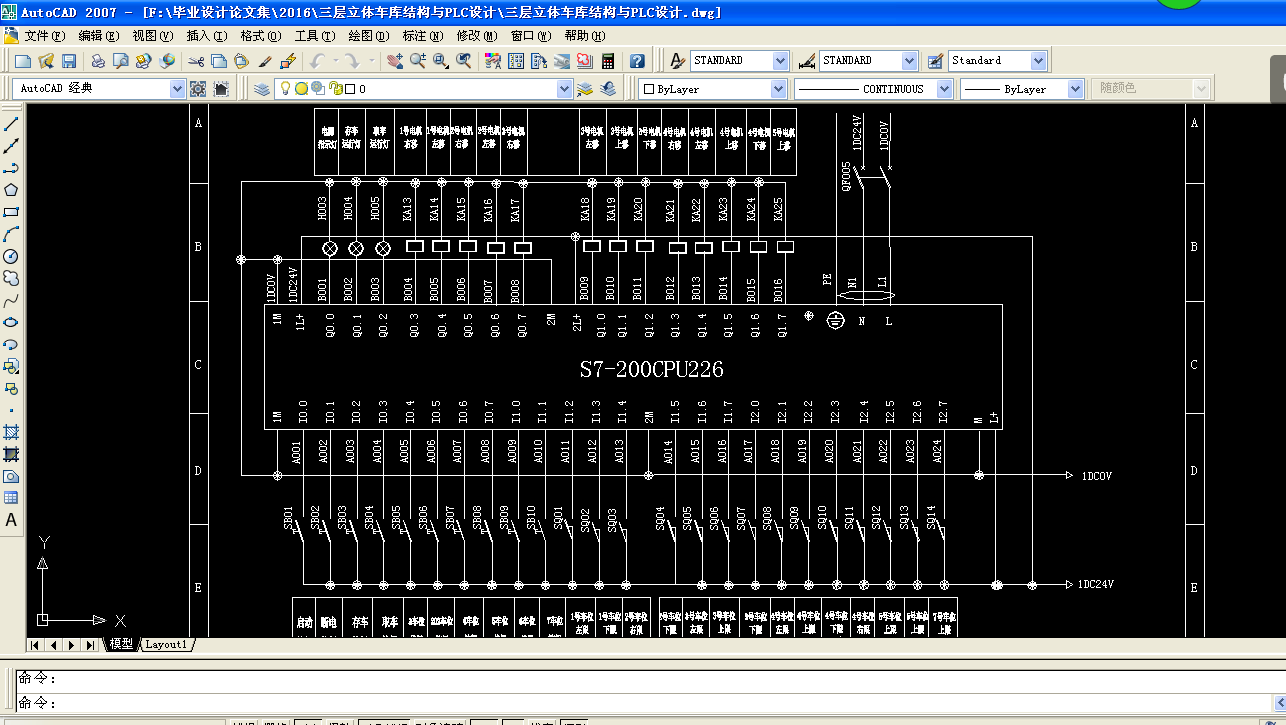Click the New drawing icon
Image resolution: width=1286 pixels, height=725 pixels.
coord(23,61)
